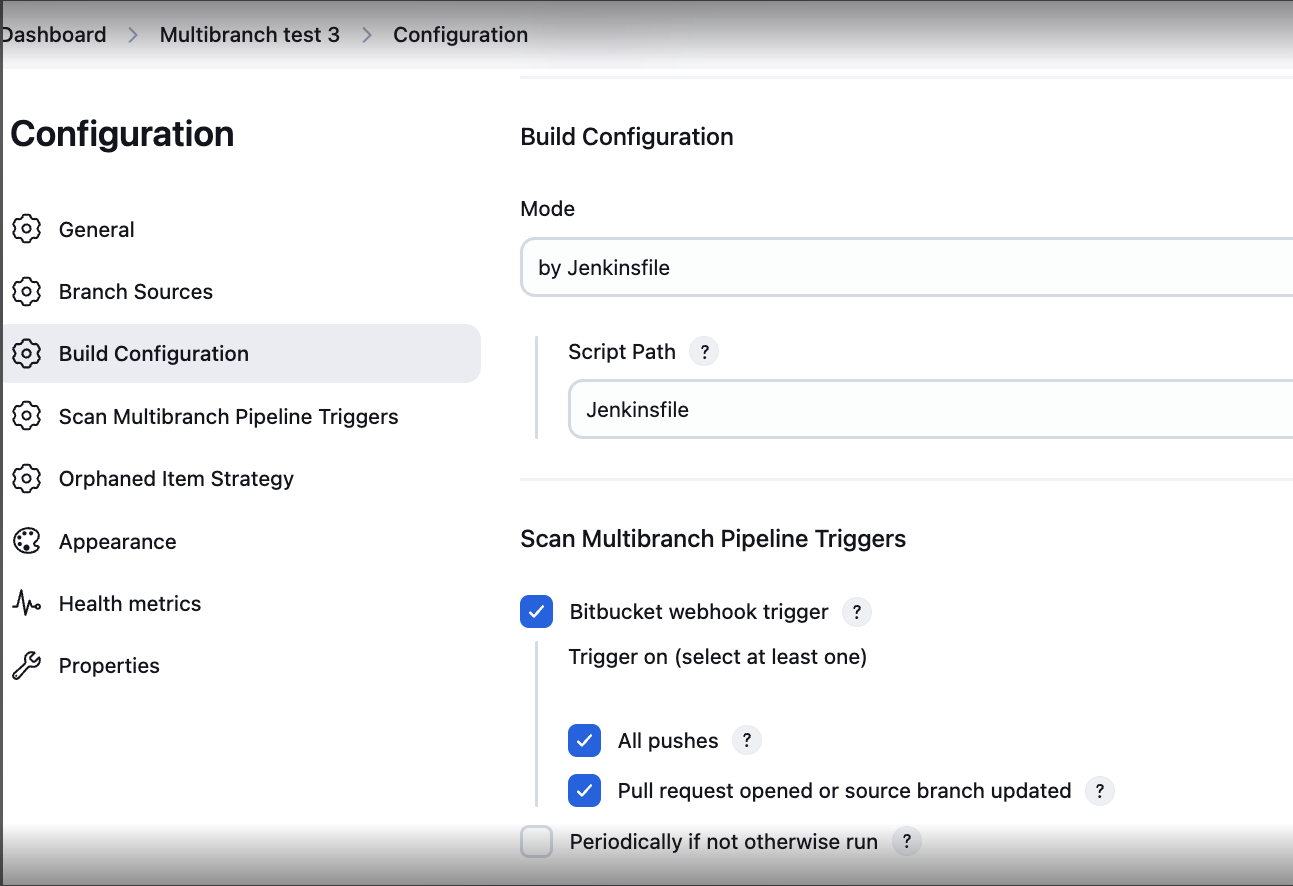This screenshot has width=1293, height=886.
Task: Toggle the All pushes checkbox
Action: (x=585, y=741)
